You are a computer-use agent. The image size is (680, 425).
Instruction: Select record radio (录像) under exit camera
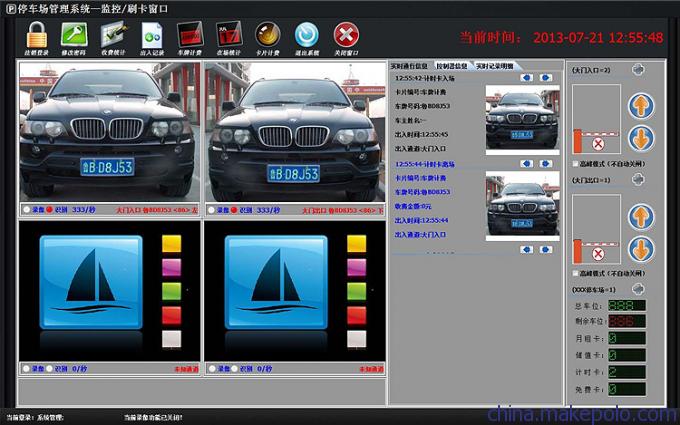[x=212, y=210]
